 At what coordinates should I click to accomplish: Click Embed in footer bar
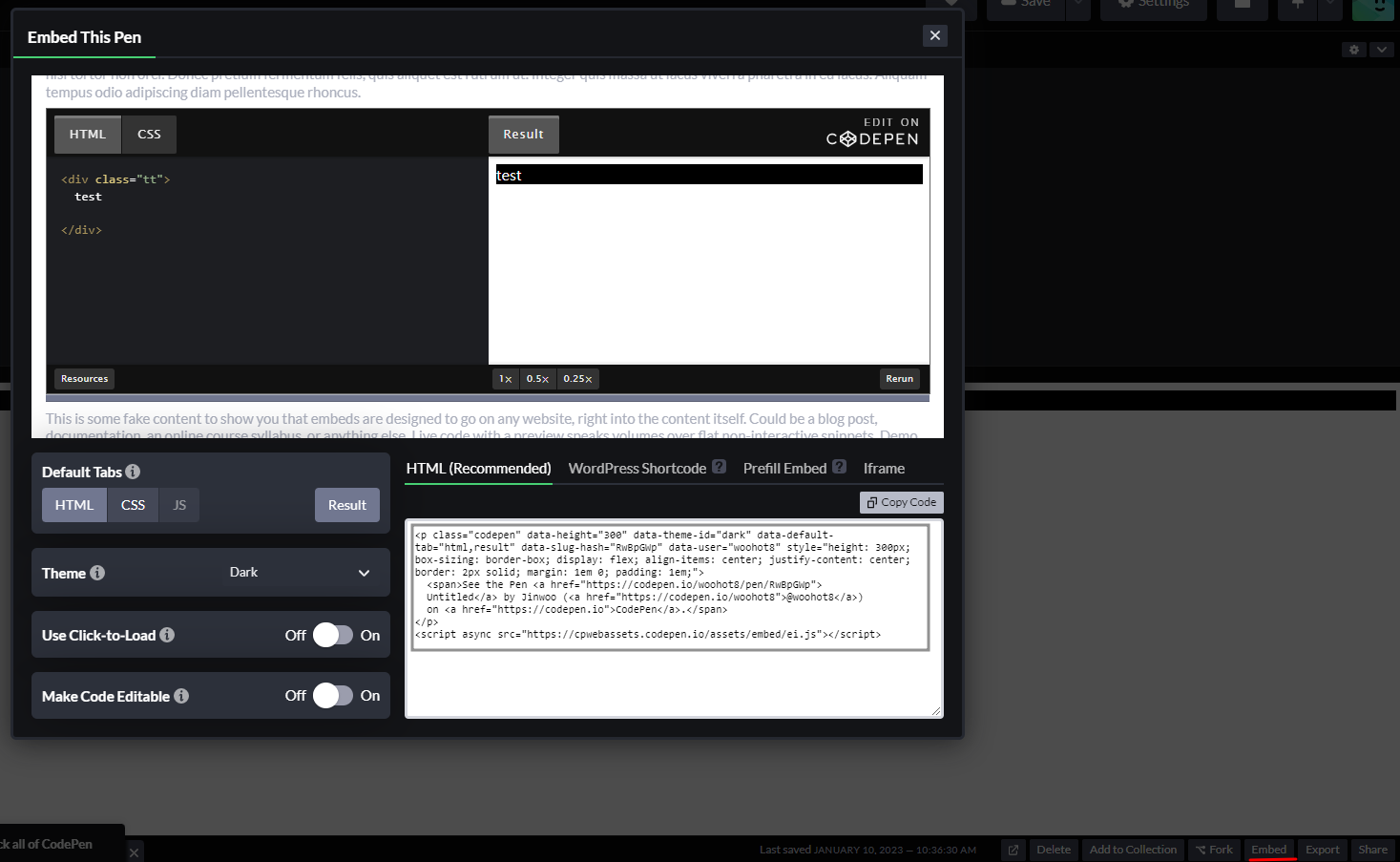point(1269,850)
